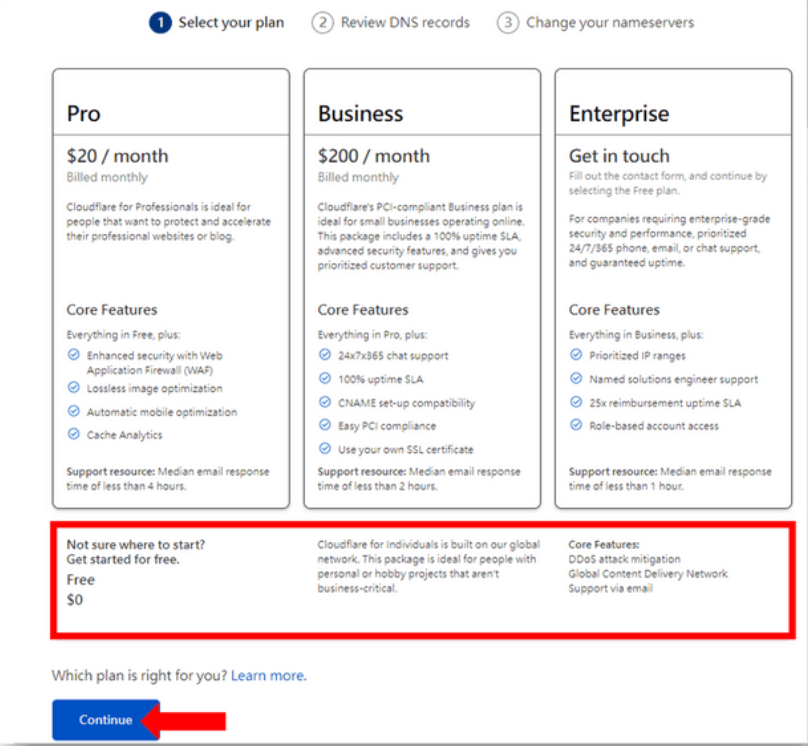Choose the Business plan card

[x=422, y=288]
